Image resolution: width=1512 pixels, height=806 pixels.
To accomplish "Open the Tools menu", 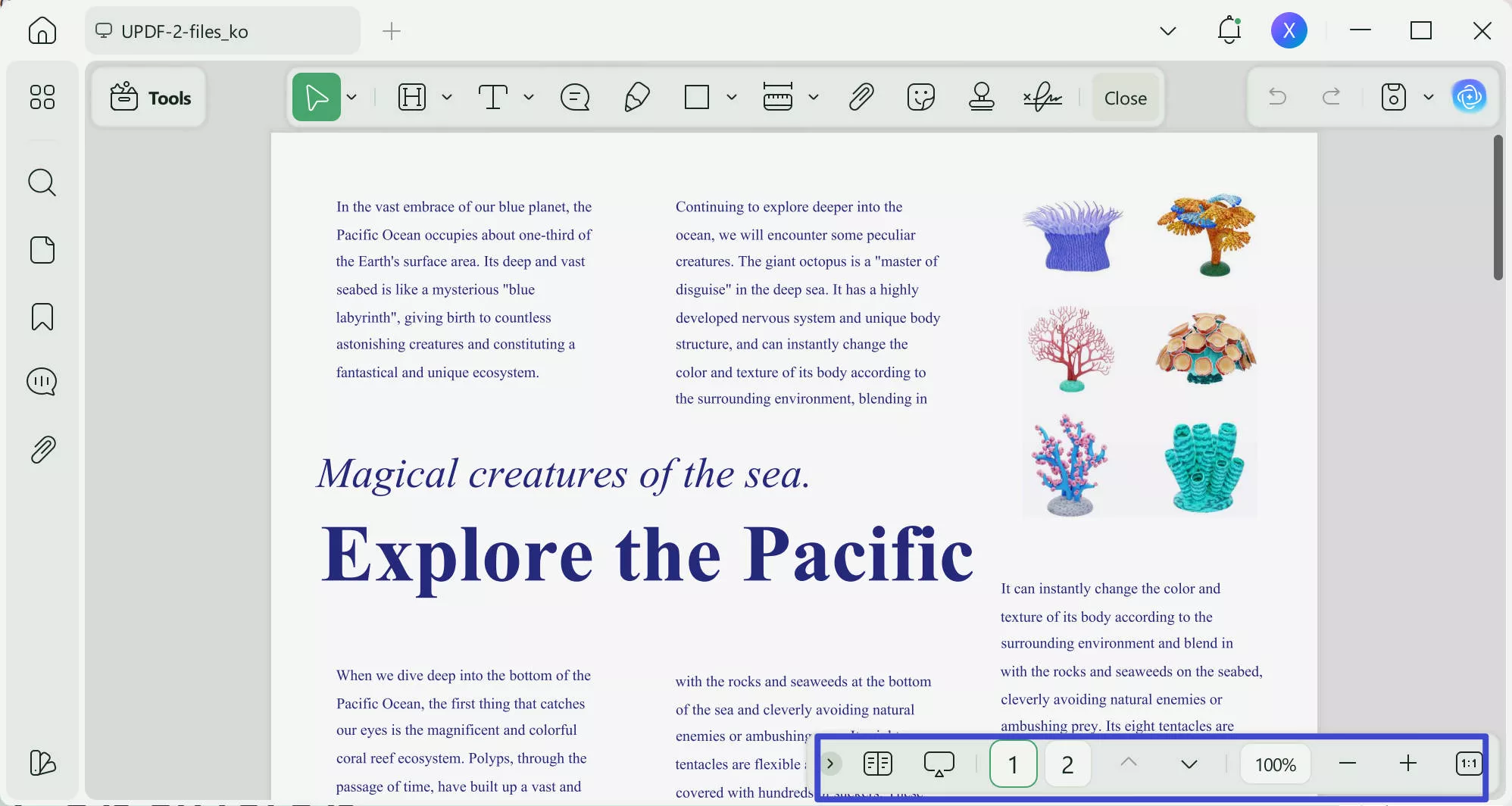I will coord(150,97).
